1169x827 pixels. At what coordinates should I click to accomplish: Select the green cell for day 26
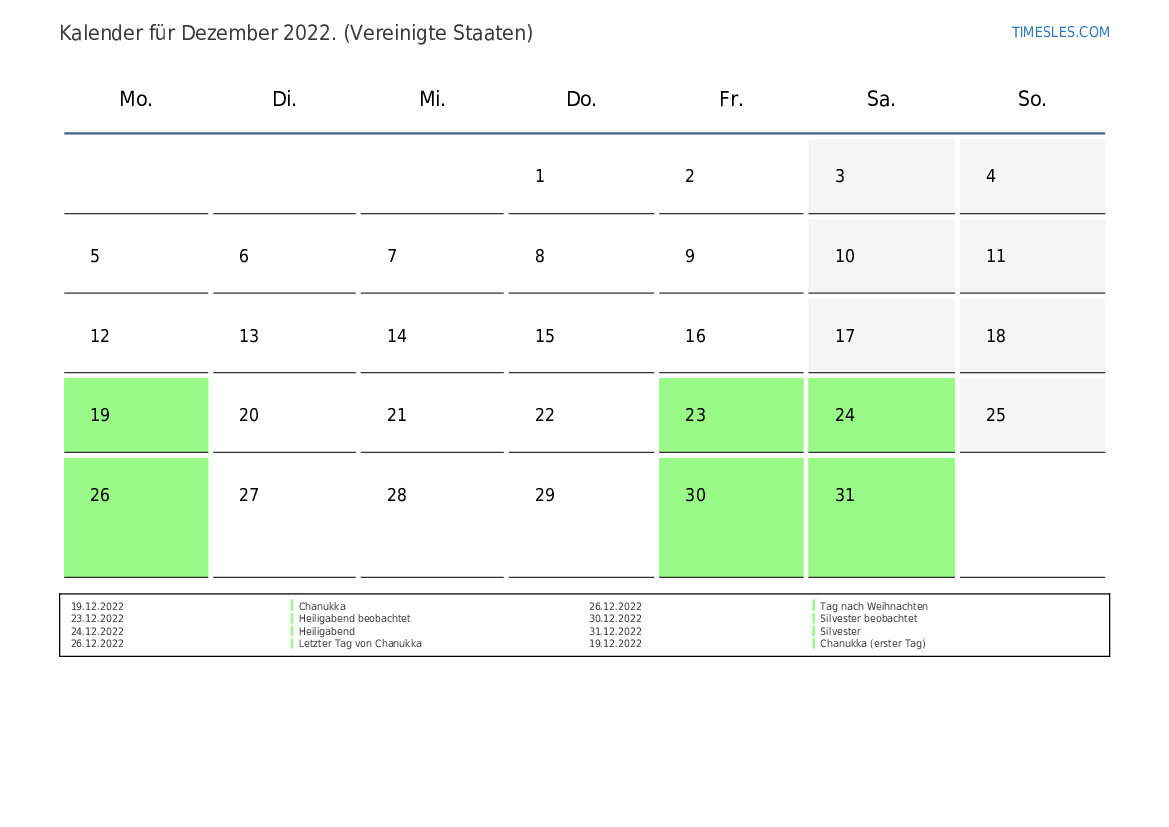pos(136,516)
